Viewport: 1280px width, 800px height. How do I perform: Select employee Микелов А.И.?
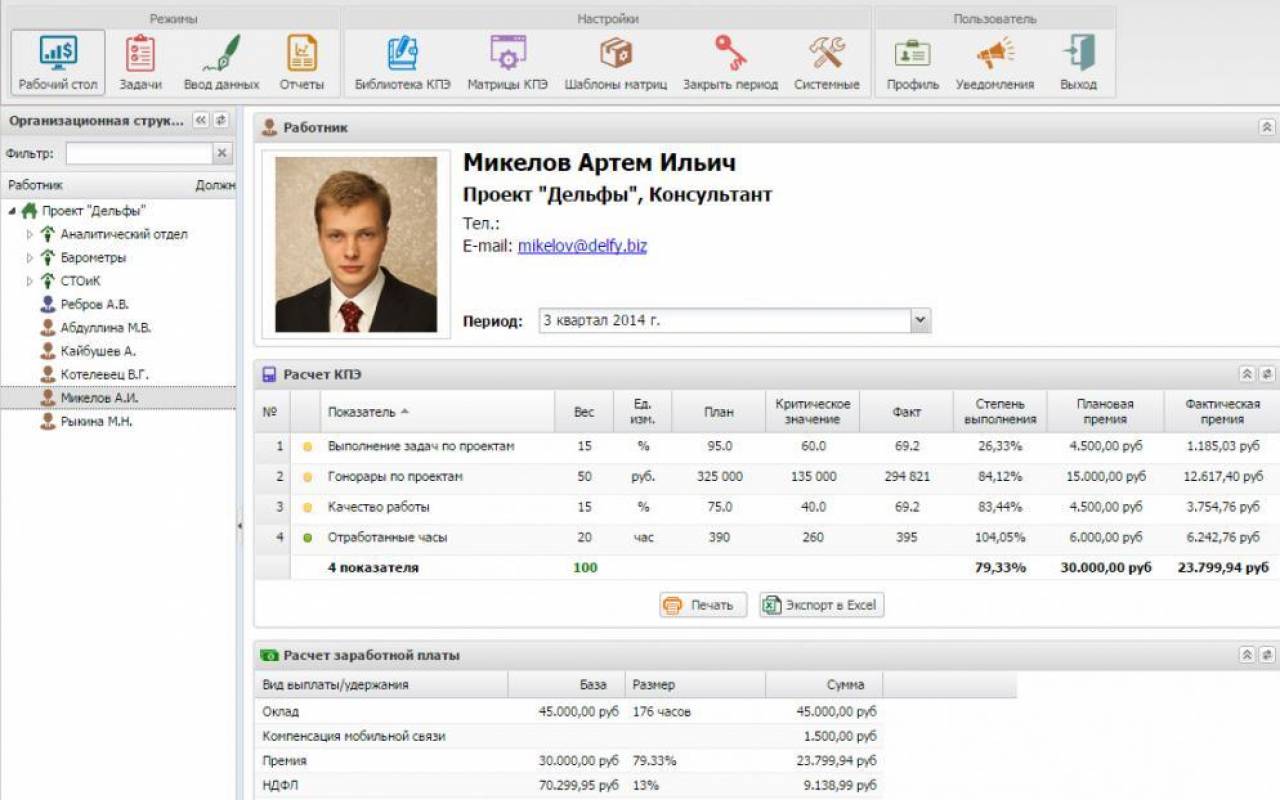click(x=118, y=397)
